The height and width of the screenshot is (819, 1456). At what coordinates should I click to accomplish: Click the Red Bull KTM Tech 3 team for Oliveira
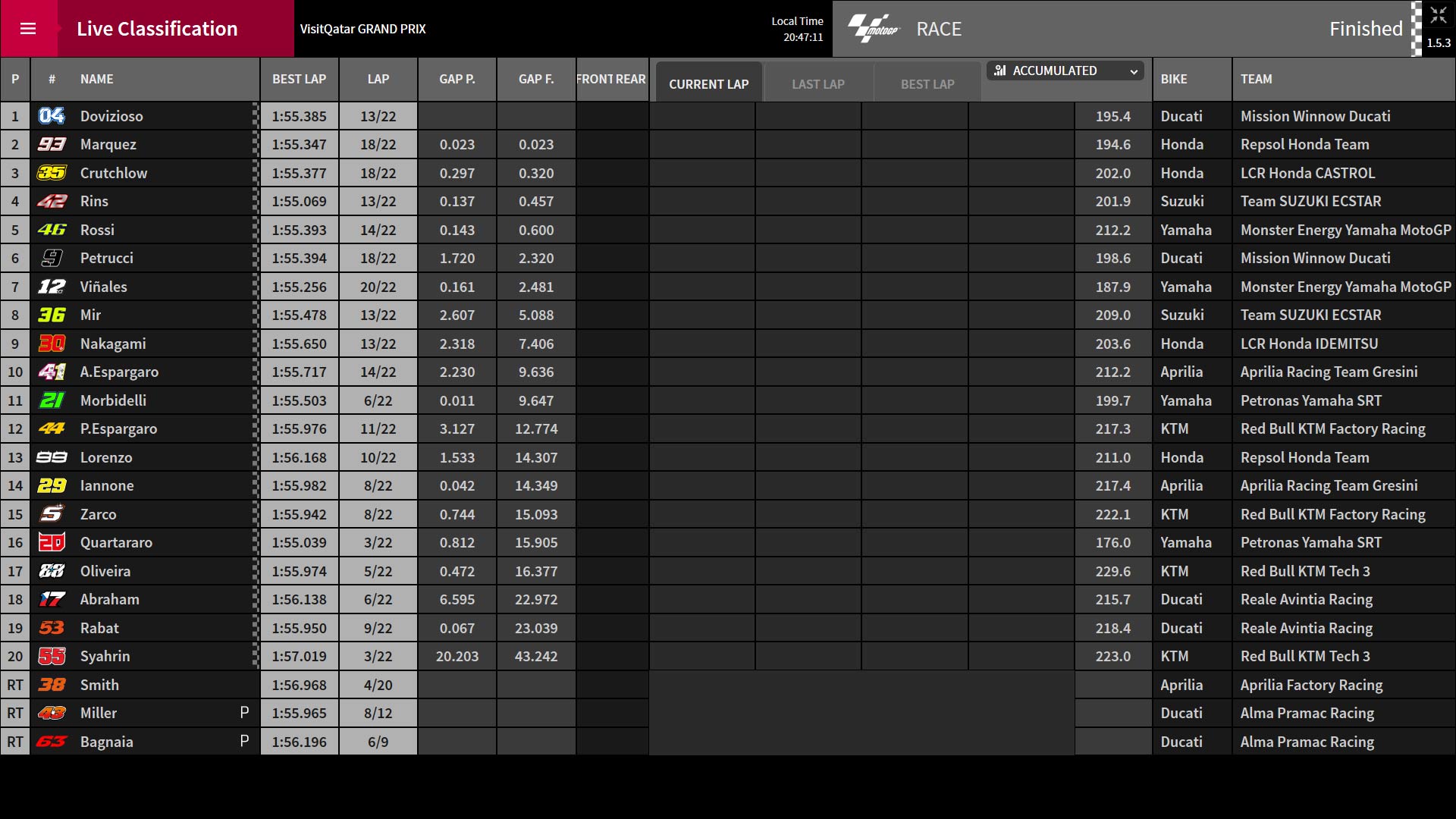pyautogui.click(x=1305, y=571)
